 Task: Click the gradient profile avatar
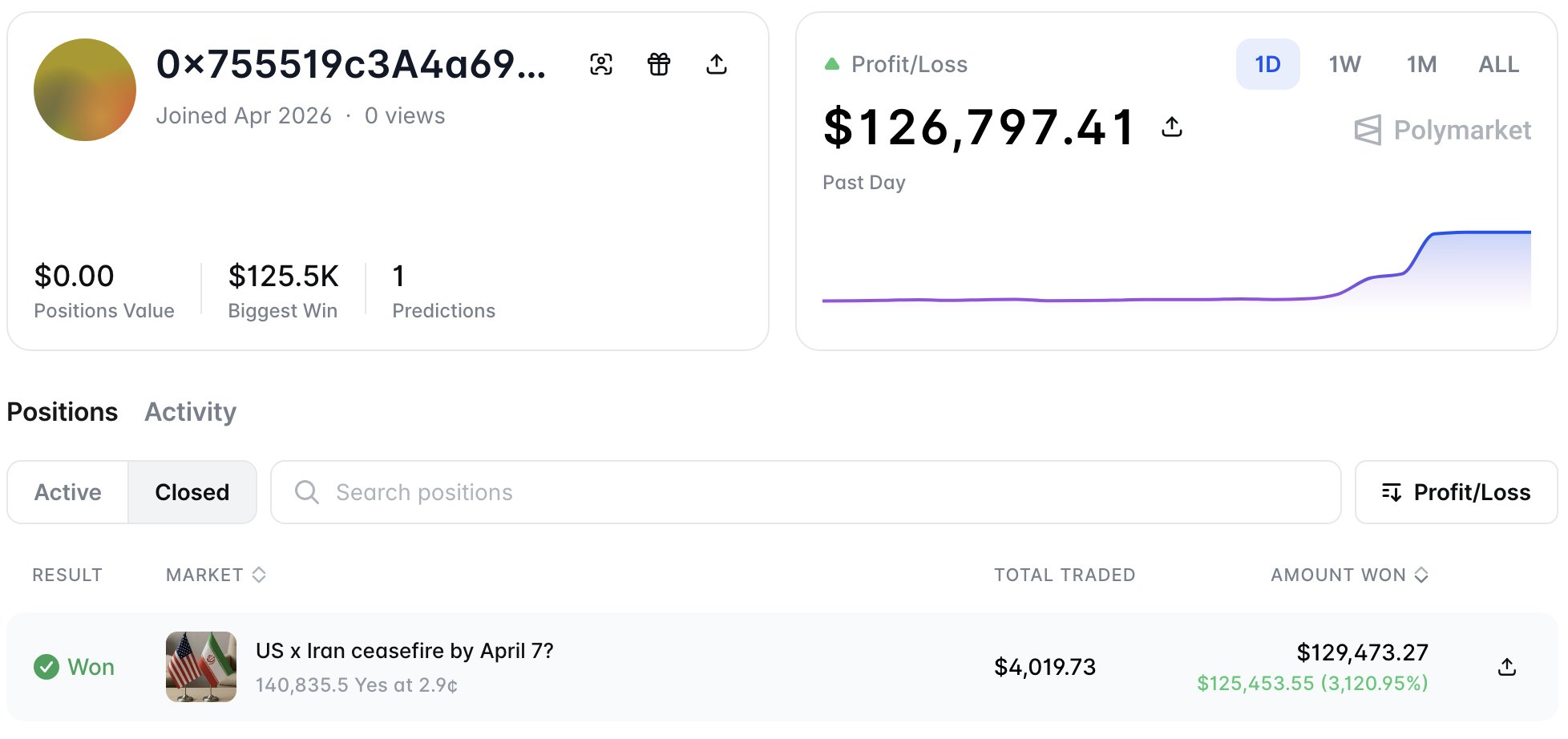click(x=85, y=90)
